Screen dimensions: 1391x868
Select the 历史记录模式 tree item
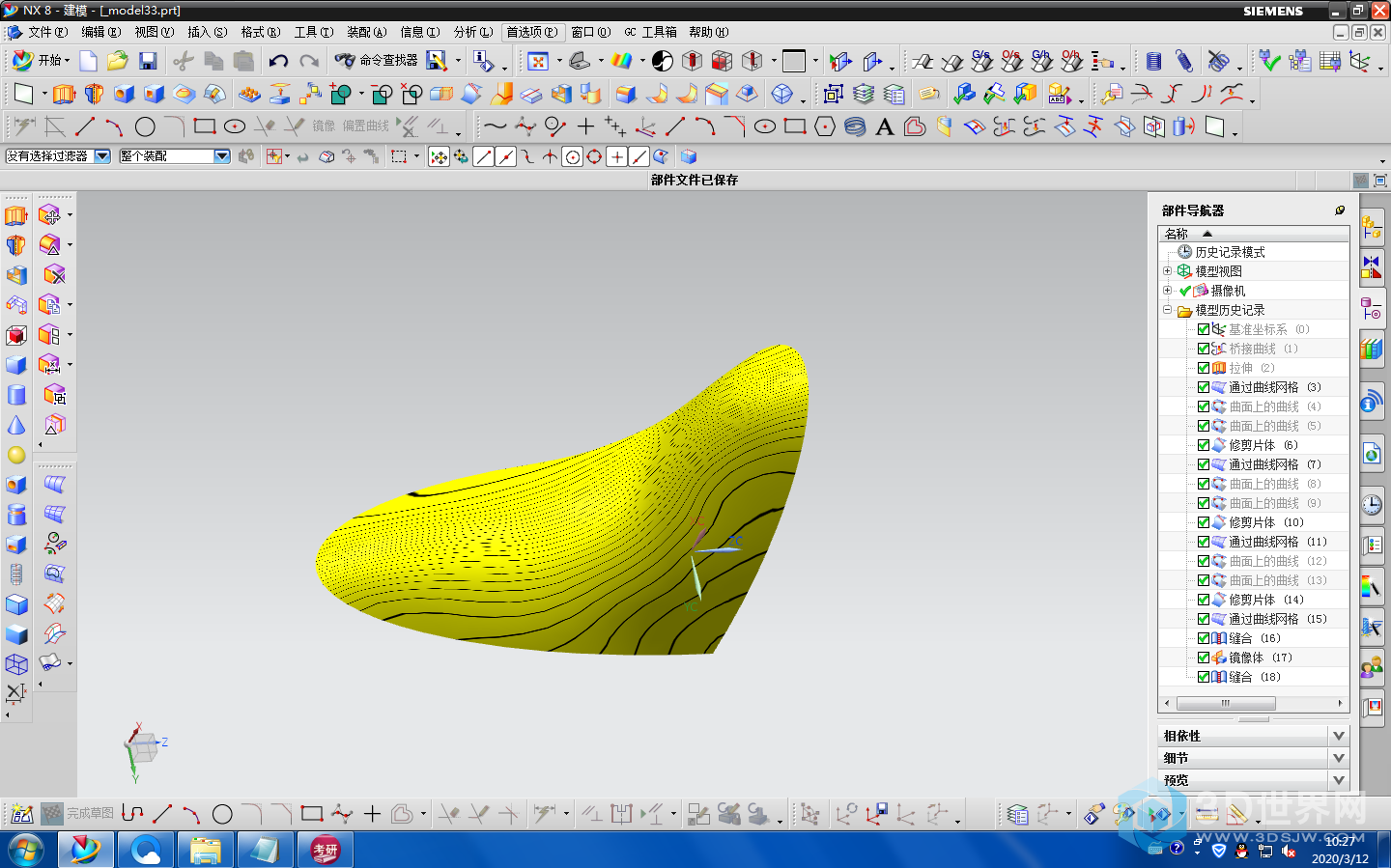point(1230,252)
